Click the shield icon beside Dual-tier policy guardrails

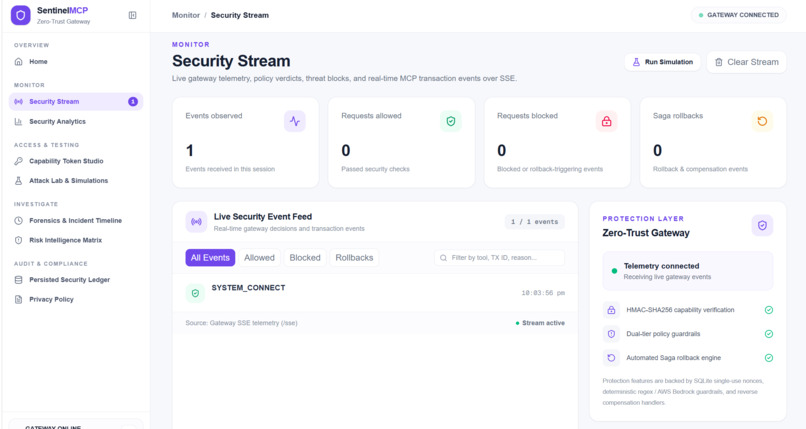[611, 334]
